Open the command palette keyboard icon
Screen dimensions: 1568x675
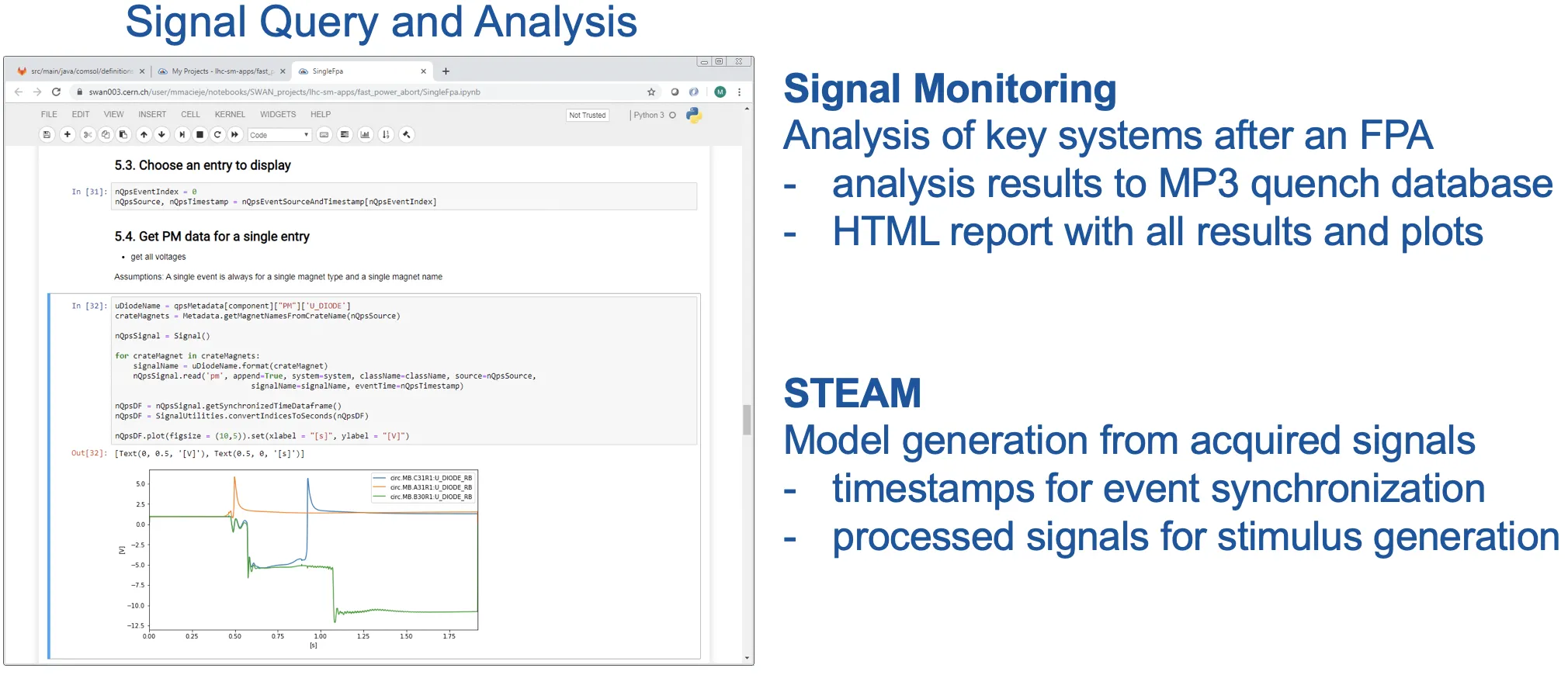(x=324, y=135)
